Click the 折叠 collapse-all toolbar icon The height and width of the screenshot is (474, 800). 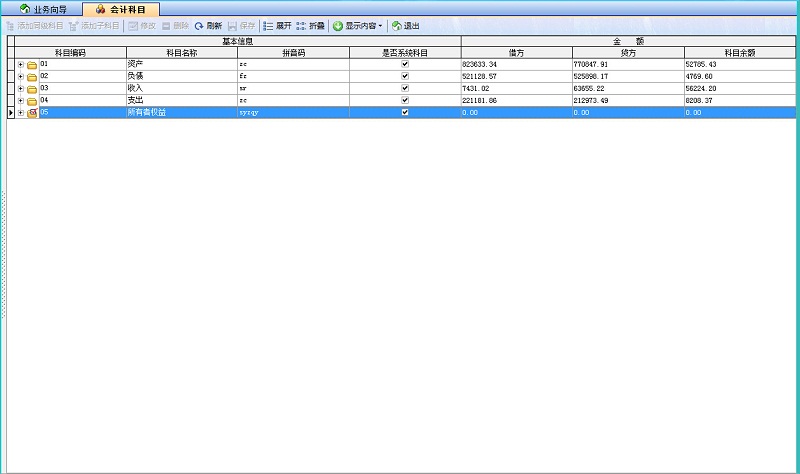click(301, 25)
